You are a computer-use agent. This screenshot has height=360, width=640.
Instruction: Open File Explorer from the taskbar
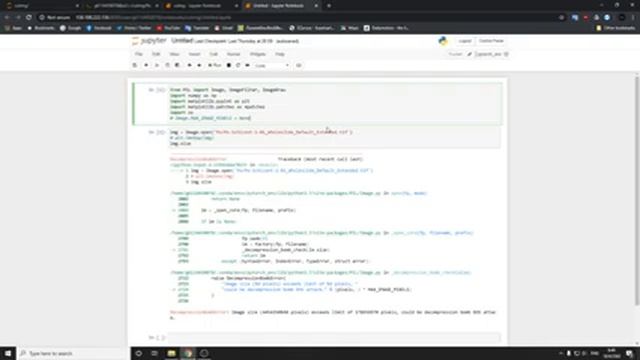[171, 353]
